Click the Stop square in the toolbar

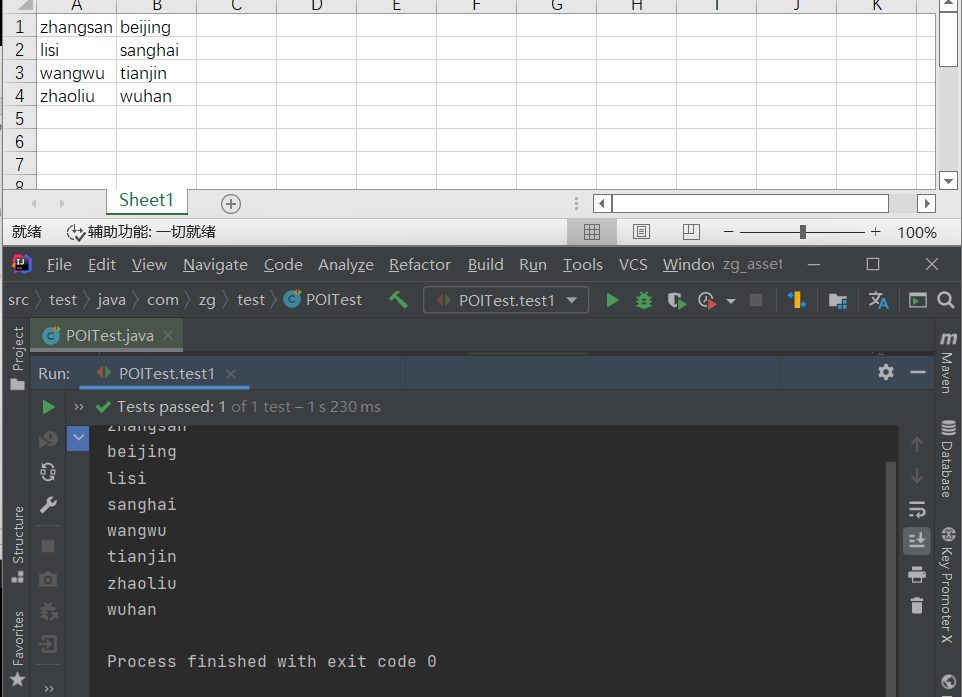point(756,300)
